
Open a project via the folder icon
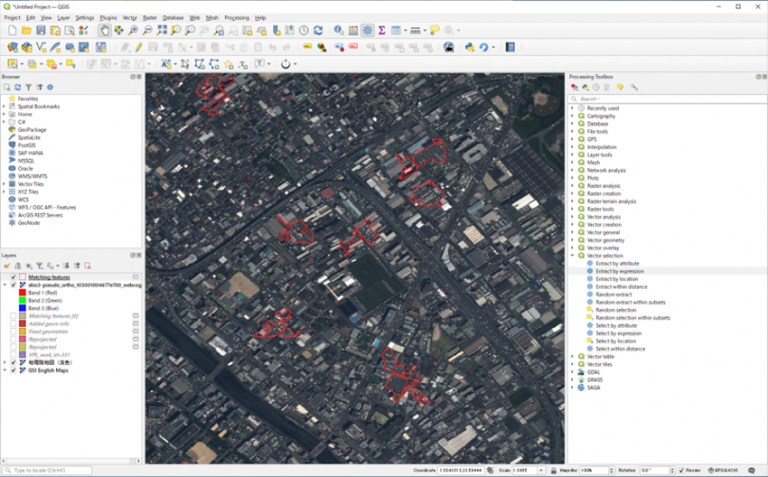click(26, 30)
